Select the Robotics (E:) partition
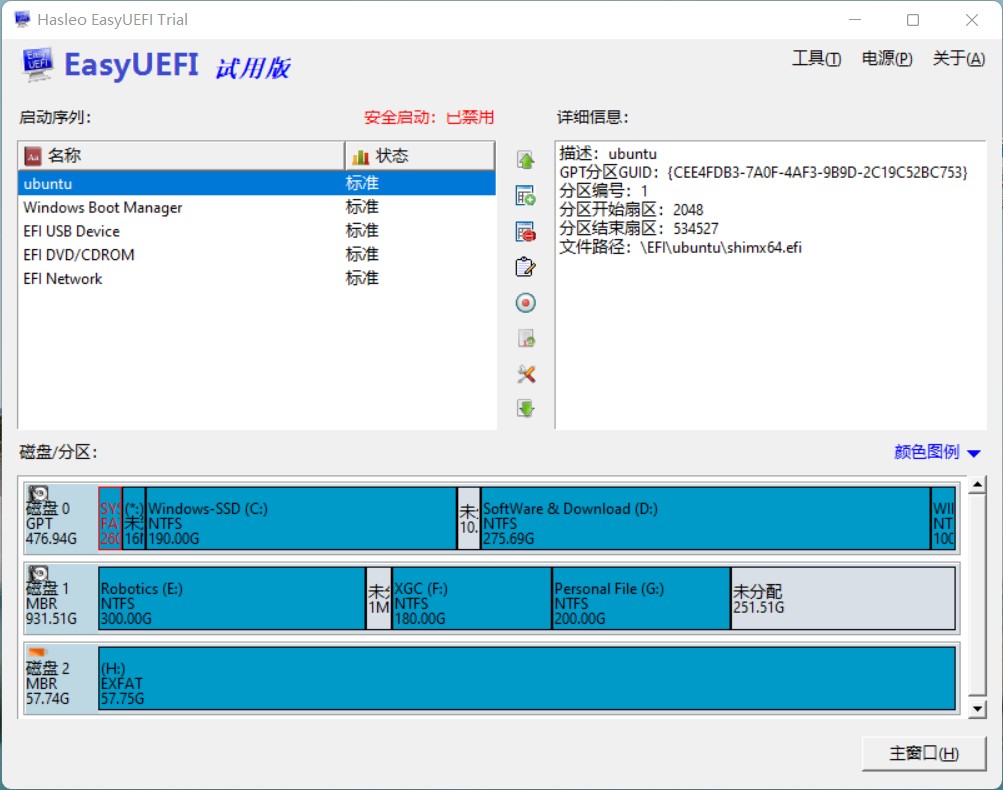The height and width of the screenshot is (790, 1003). point(232,598)
